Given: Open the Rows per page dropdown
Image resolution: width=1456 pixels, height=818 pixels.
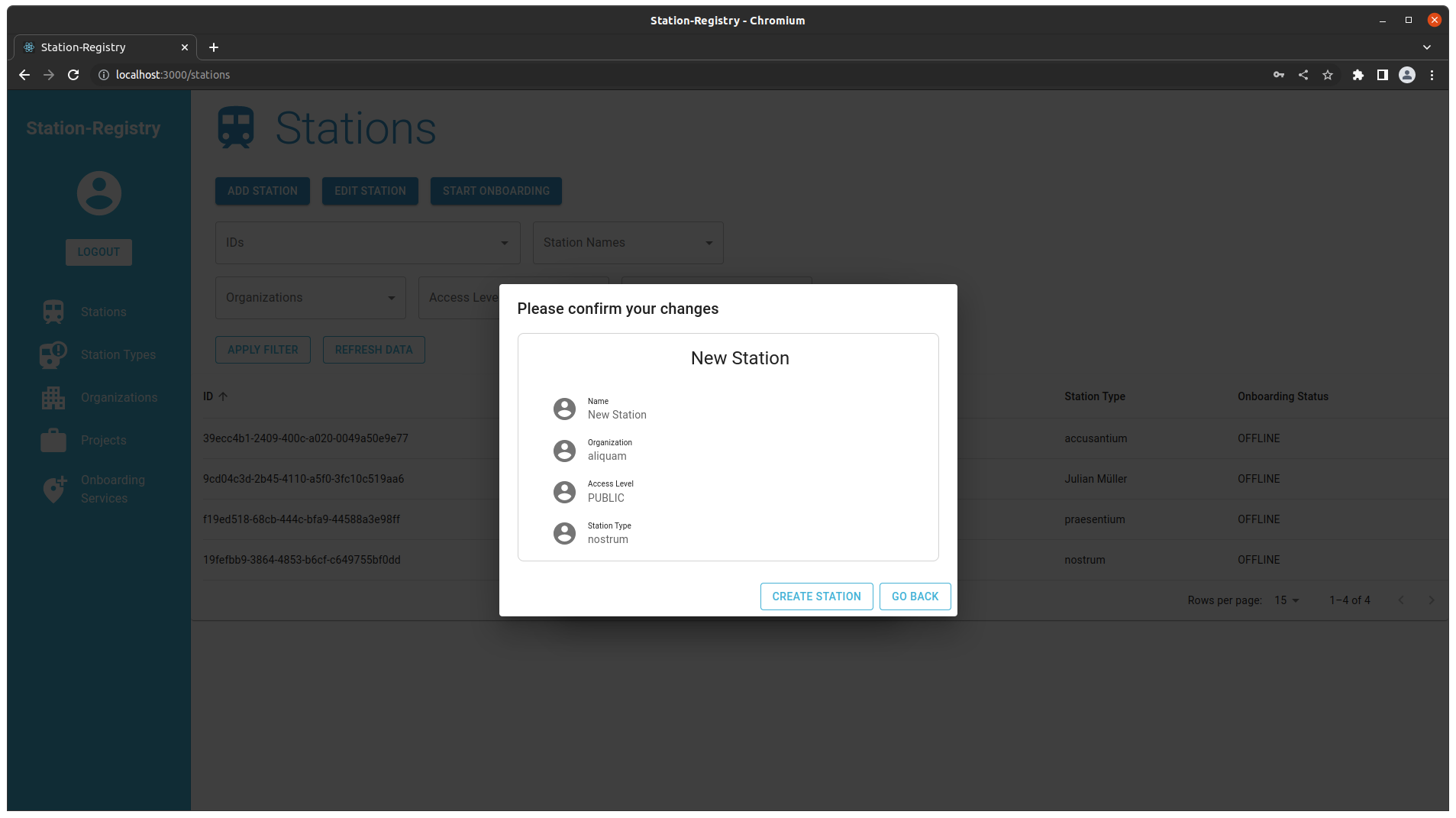Looking at the screenshot, I should point(1287,600).
